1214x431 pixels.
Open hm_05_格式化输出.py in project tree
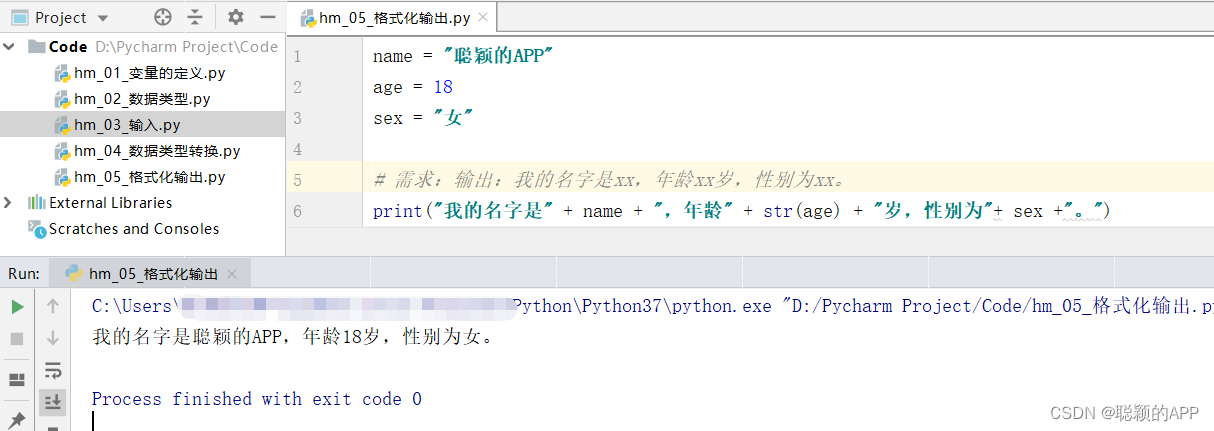point(149,177)
